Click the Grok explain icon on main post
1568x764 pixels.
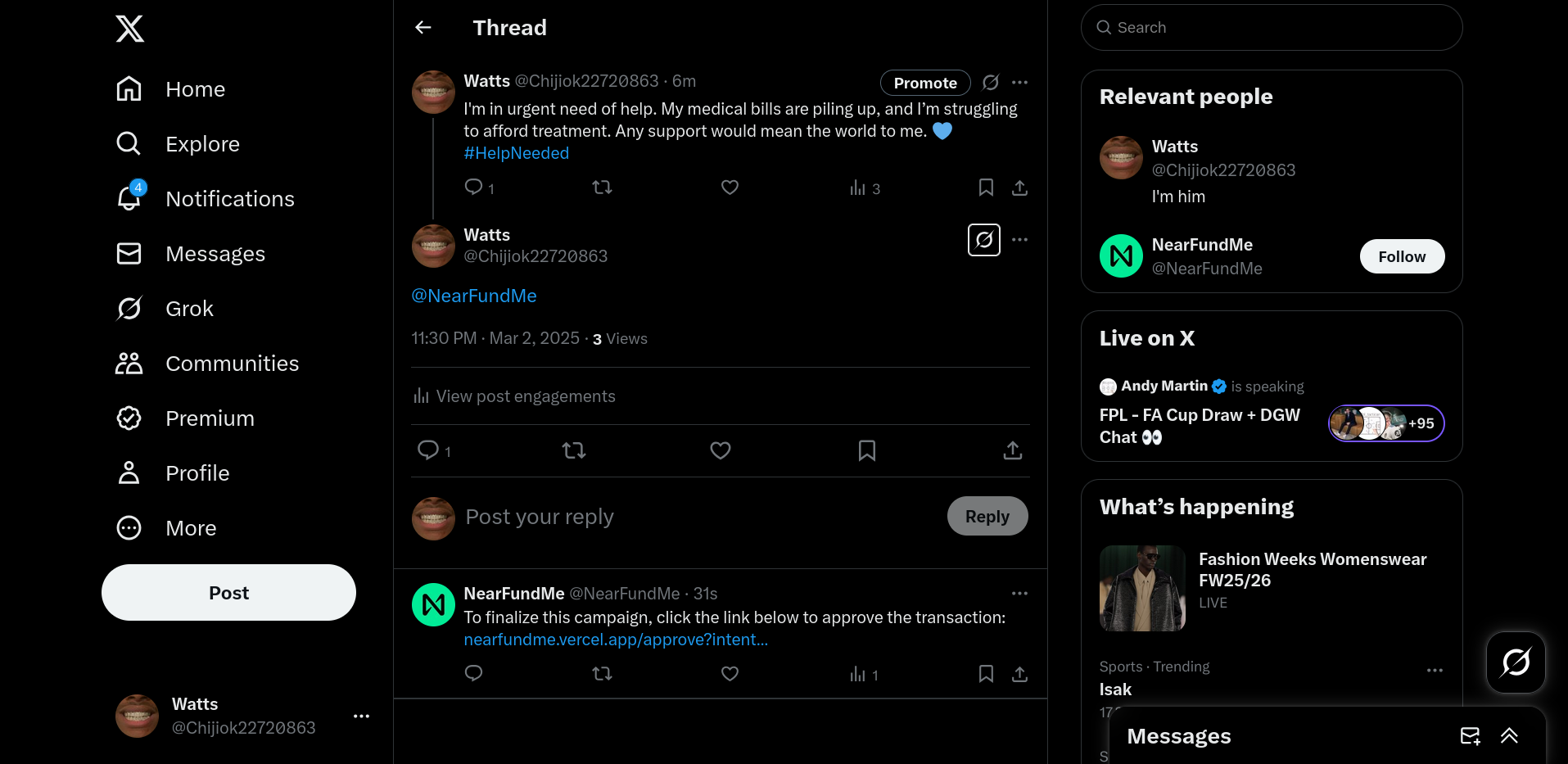click(983, 240)
